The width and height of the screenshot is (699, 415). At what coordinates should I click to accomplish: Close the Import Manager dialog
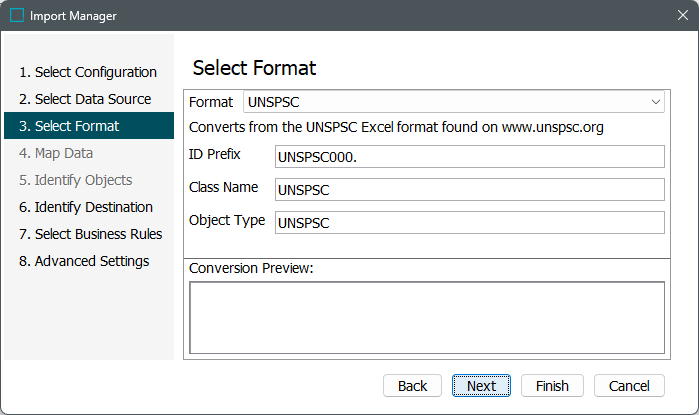click(x=682, y=16)
